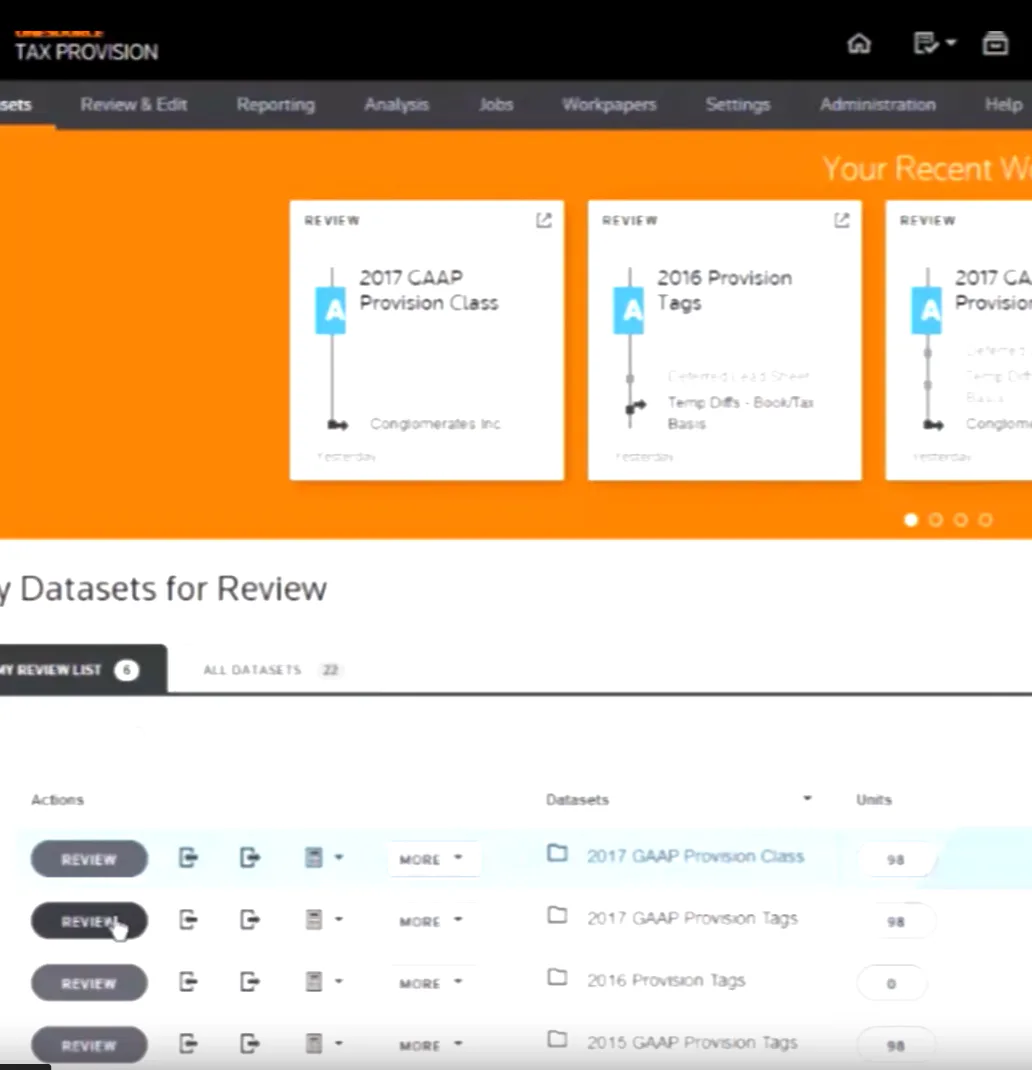Open Datasets column sort dropdown arrow
This screenshot has height=1070, width=1032.
pos(807,798)
